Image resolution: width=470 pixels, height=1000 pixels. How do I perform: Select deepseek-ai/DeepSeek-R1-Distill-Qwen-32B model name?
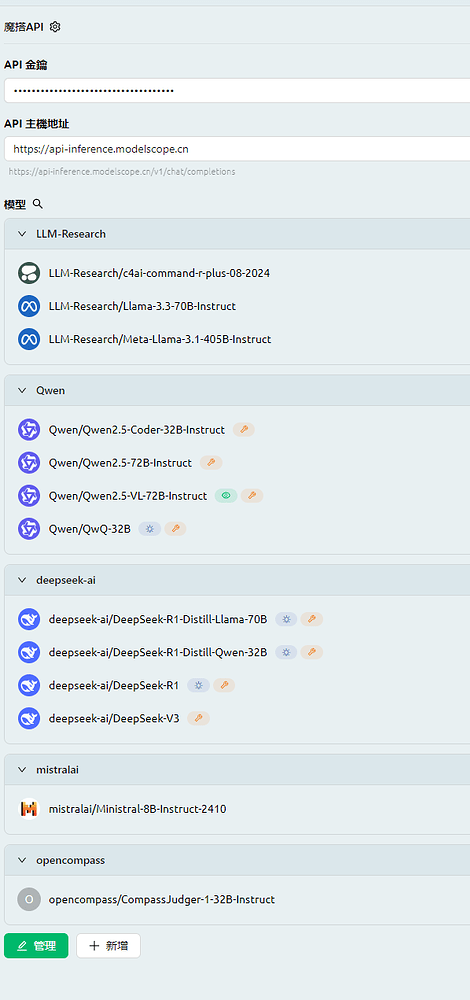(158, 652)
